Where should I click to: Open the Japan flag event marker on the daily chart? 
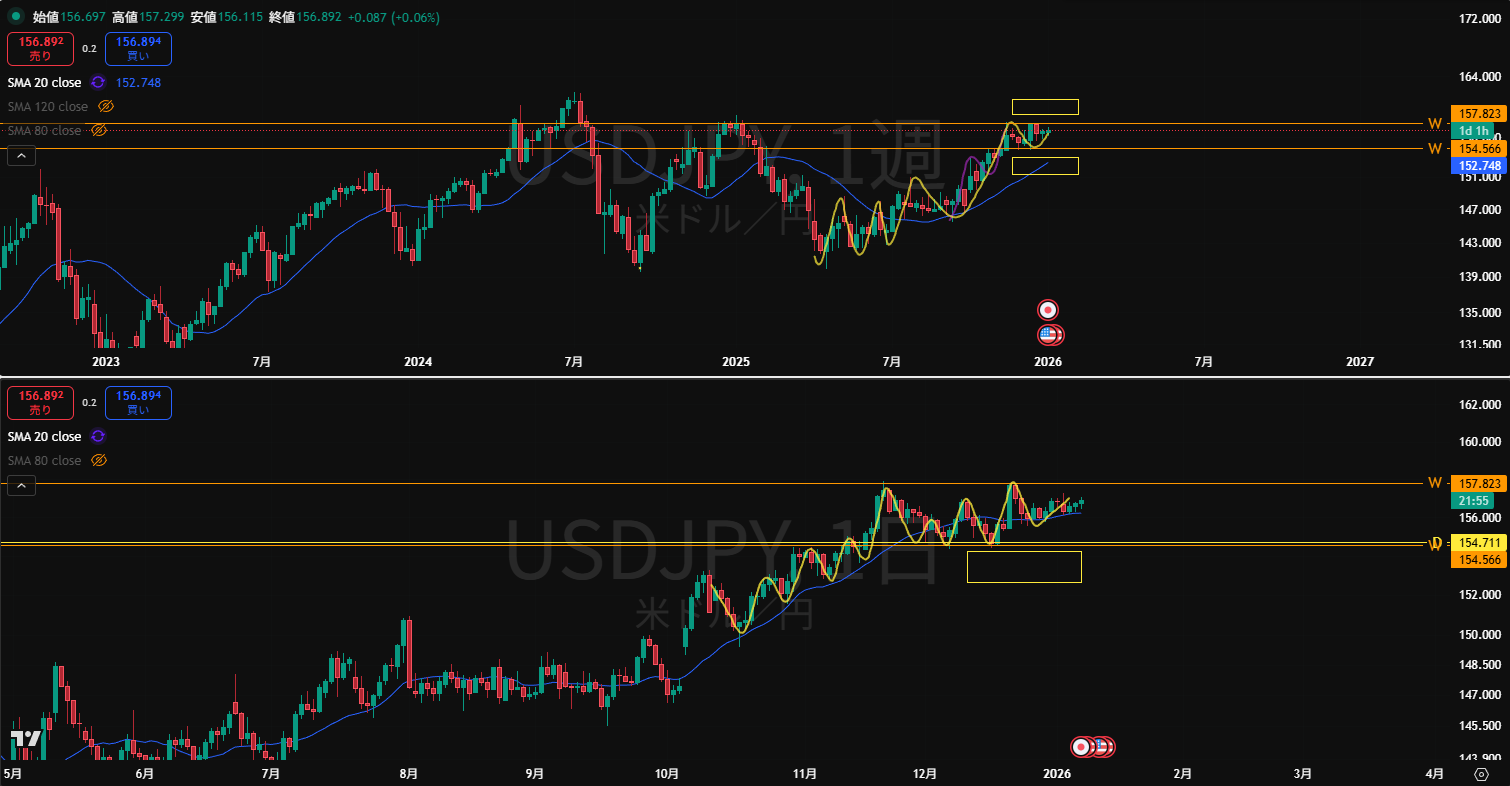tap(1081, 746)
